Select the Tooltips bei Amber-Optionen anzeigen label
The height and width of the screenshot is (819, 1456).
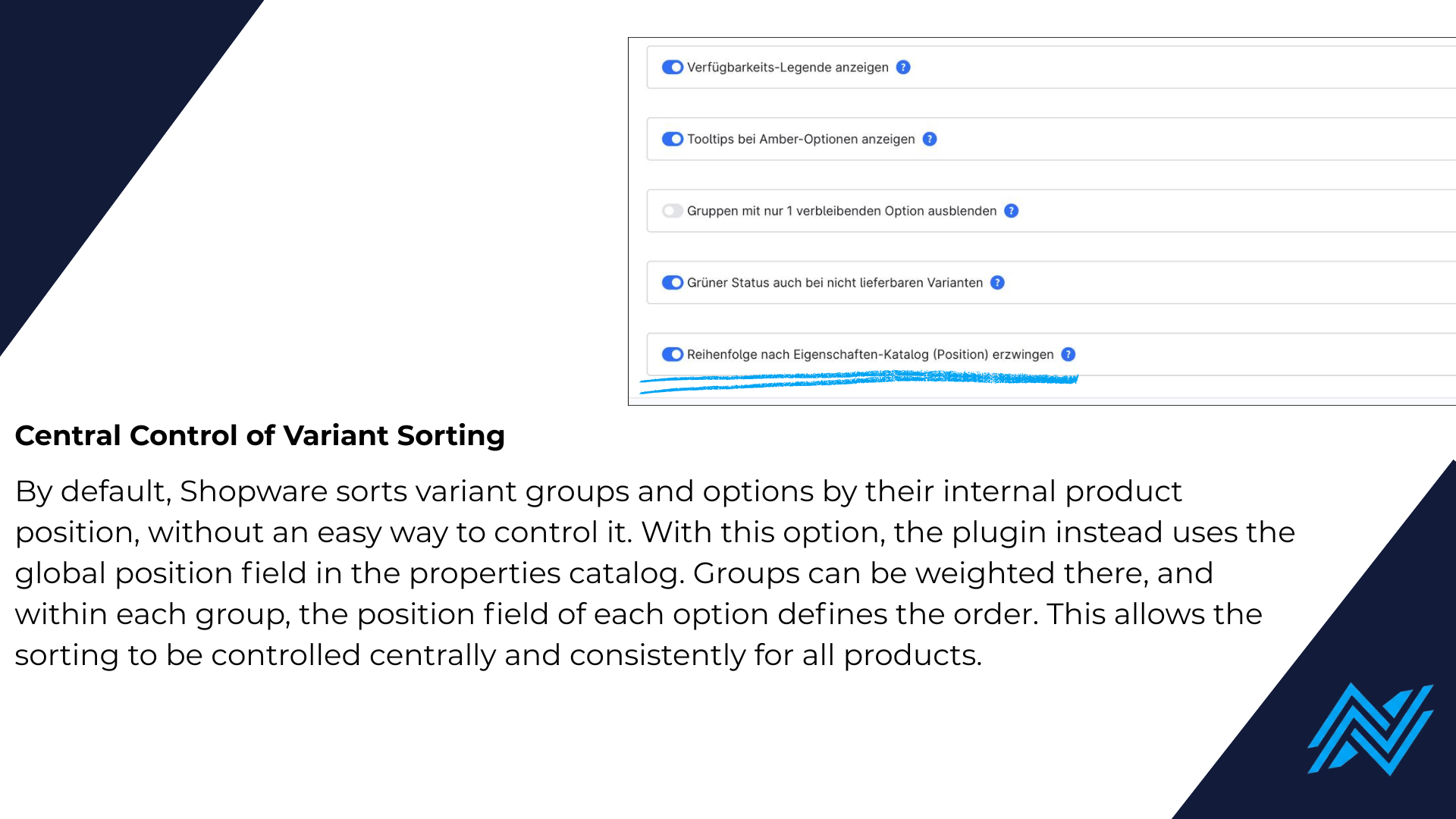click(801, 140)
